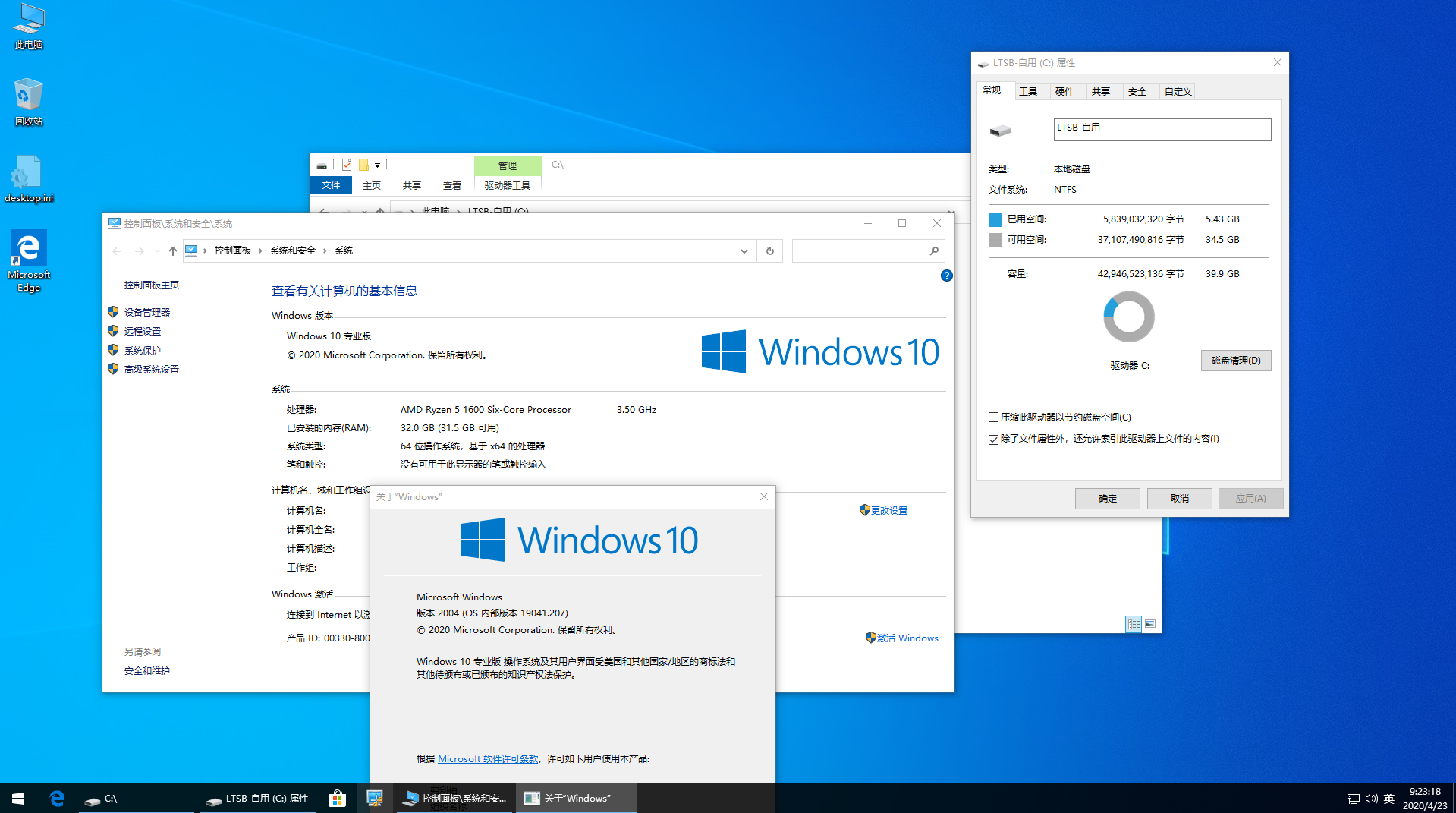Click drive icon in properties dialog
1456x813 pixels.
[1001, 131]
